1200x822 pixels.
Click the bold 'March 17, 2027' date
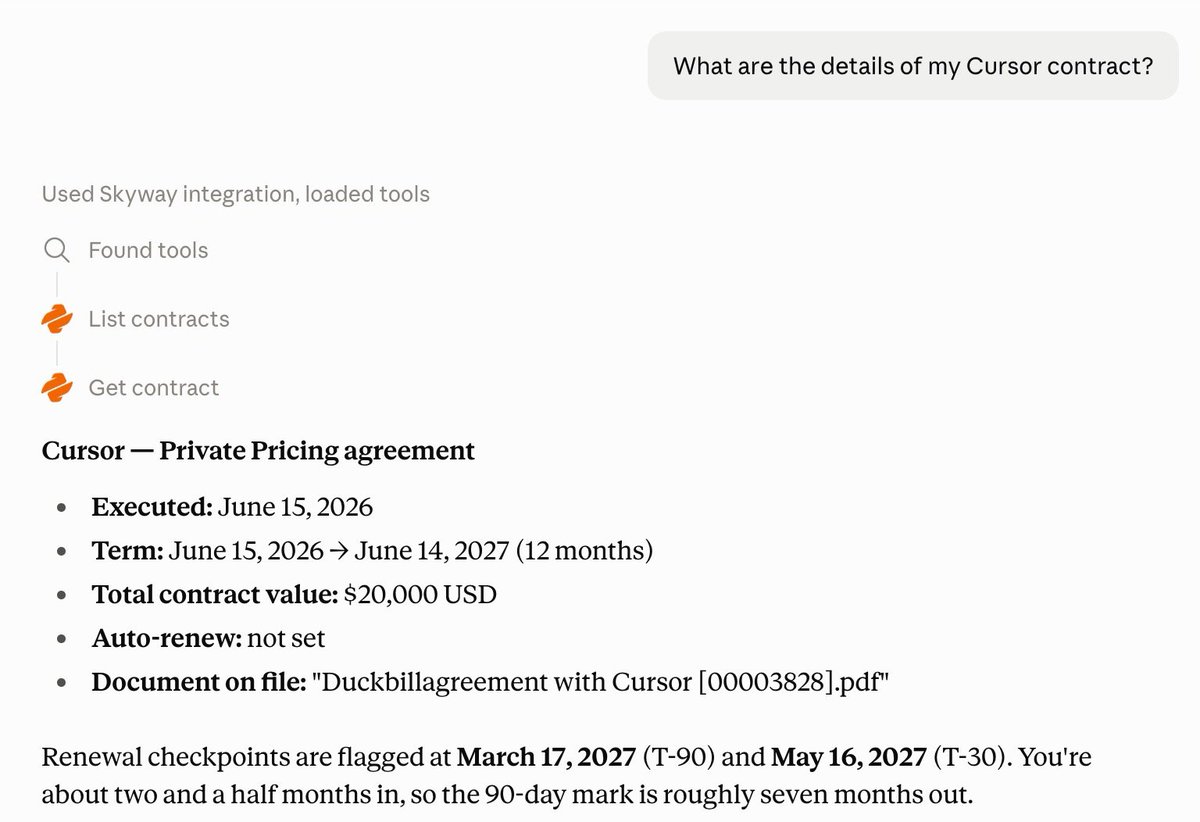click(x=546, y=757)
